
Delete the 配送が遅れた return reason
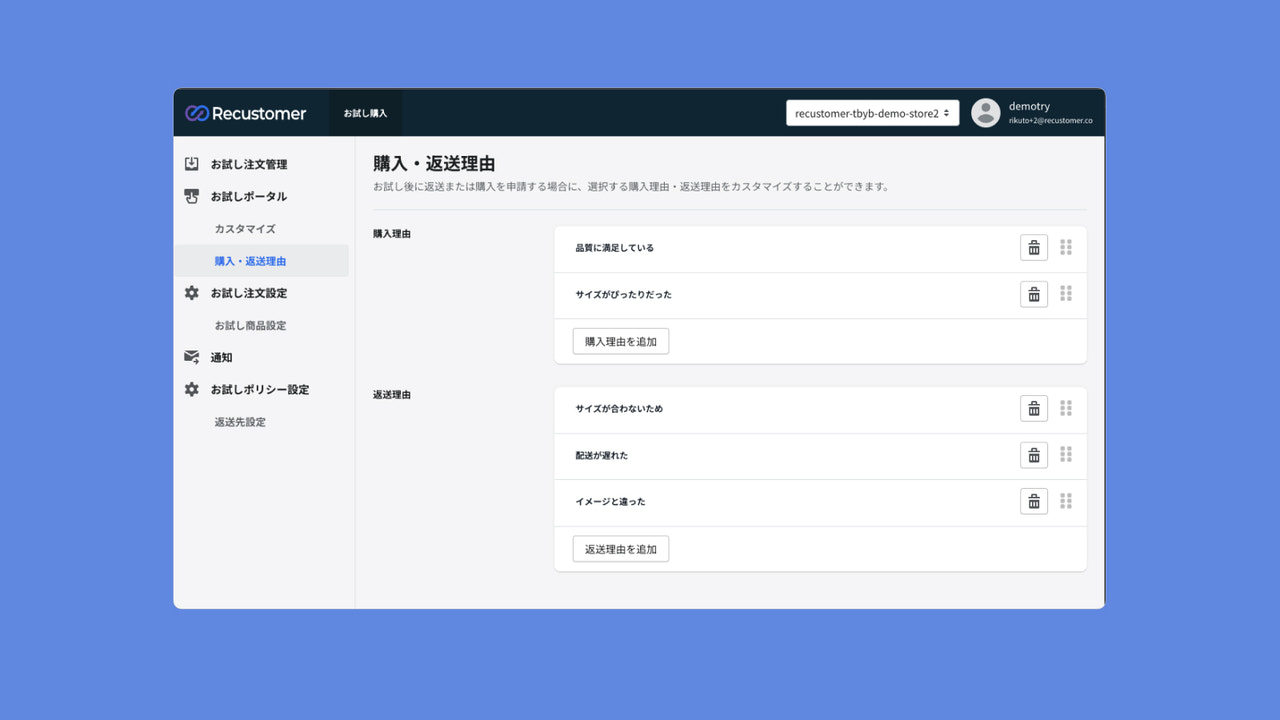[1034, 455]
